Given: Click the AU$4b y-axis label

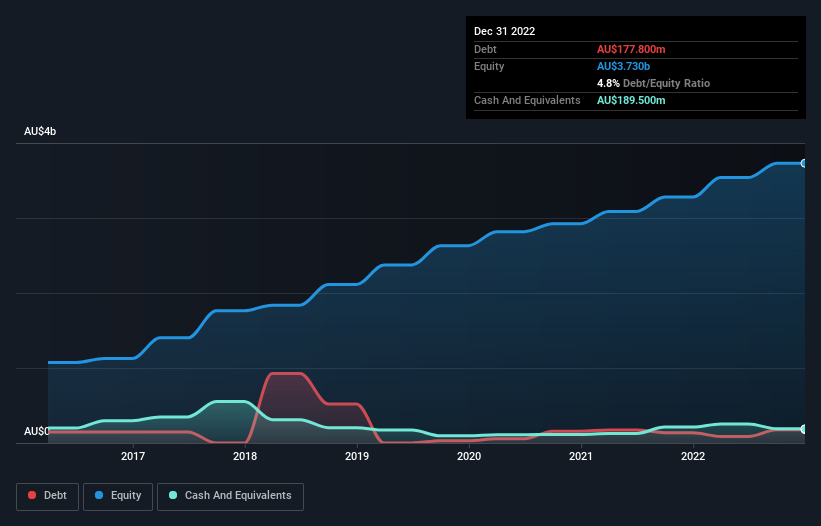Looking at the screenshot, I should (x=40, y=131).
